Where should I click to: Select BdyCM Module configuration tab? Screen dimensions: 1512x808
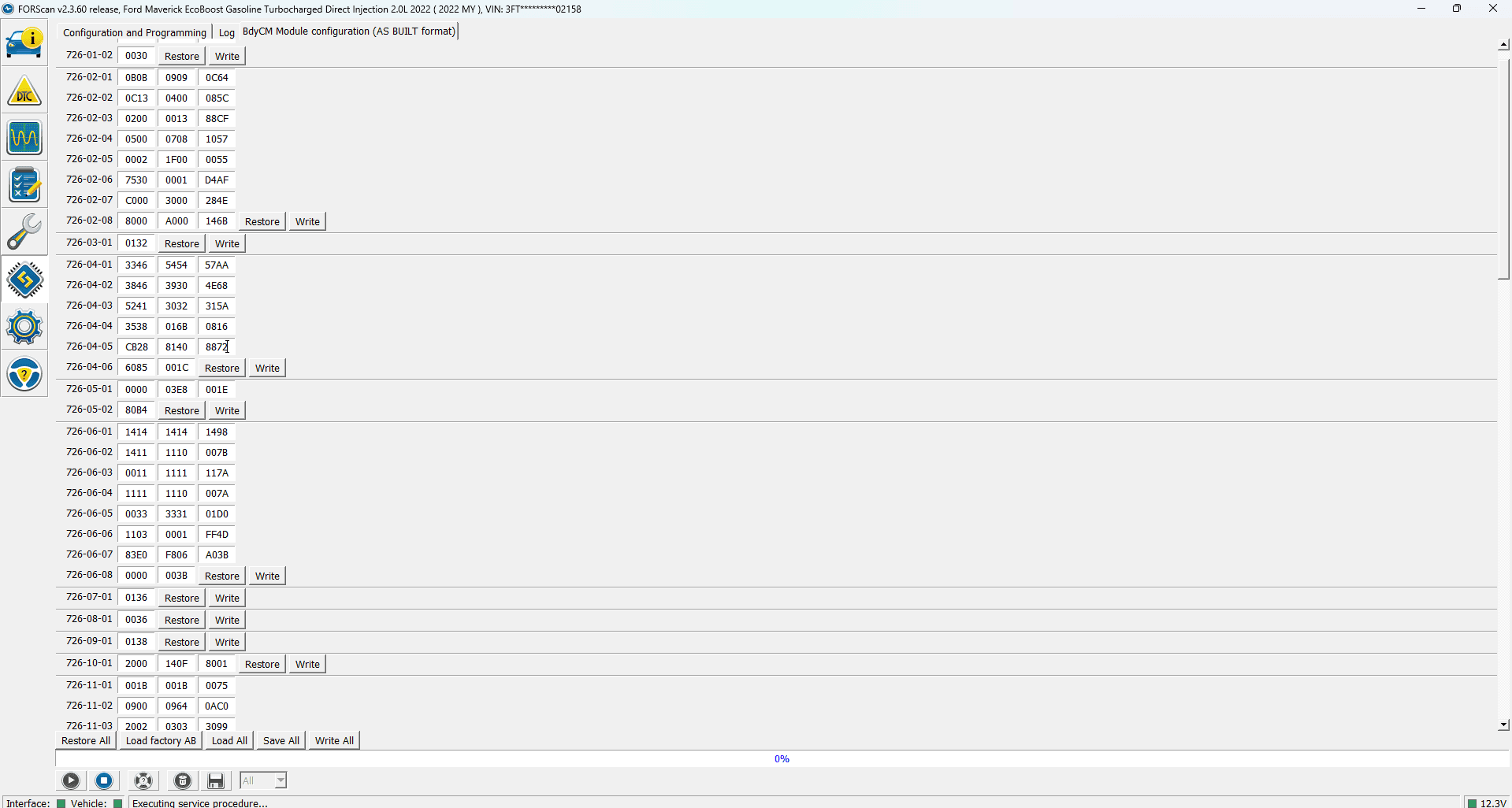[349, 32]
